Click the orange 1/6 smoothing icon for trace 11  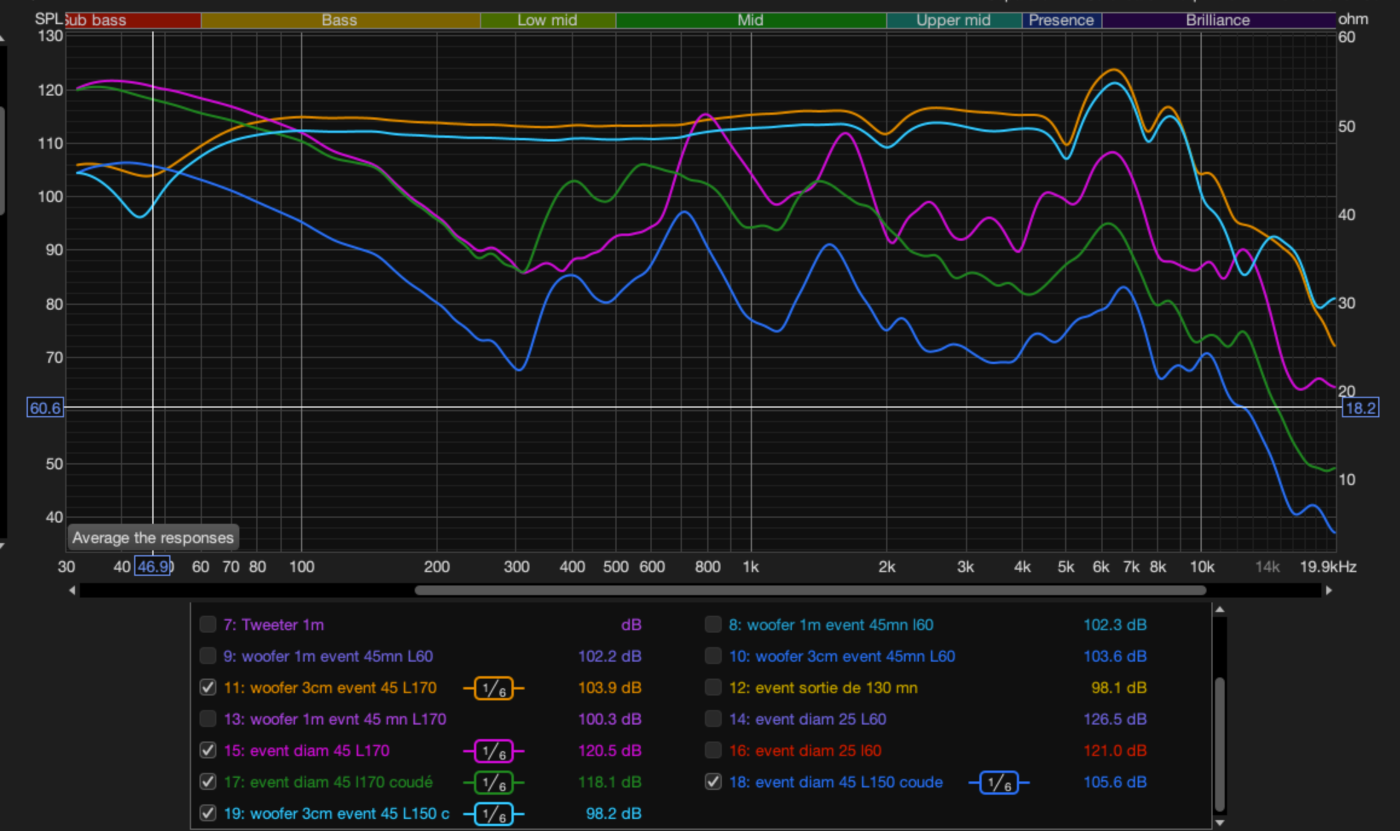point(493,688)
